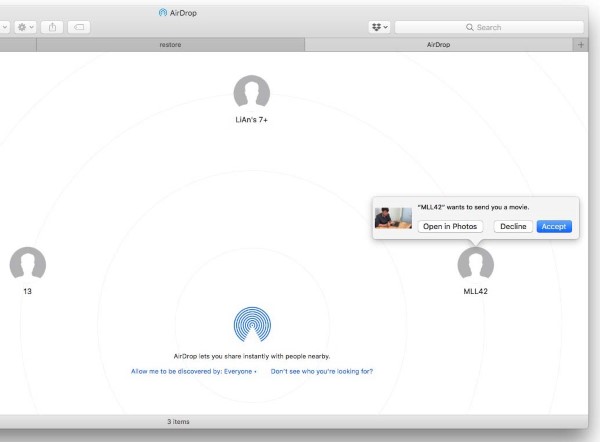Click the blue AirDrop radar icon

[251, 325]
